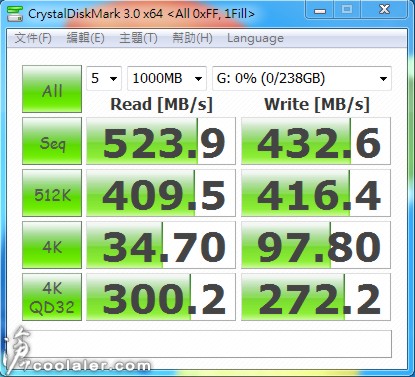Viewport: 415px width, 377px height.
Task: Start the 4K random test
Action: click(x=52, y=245)
